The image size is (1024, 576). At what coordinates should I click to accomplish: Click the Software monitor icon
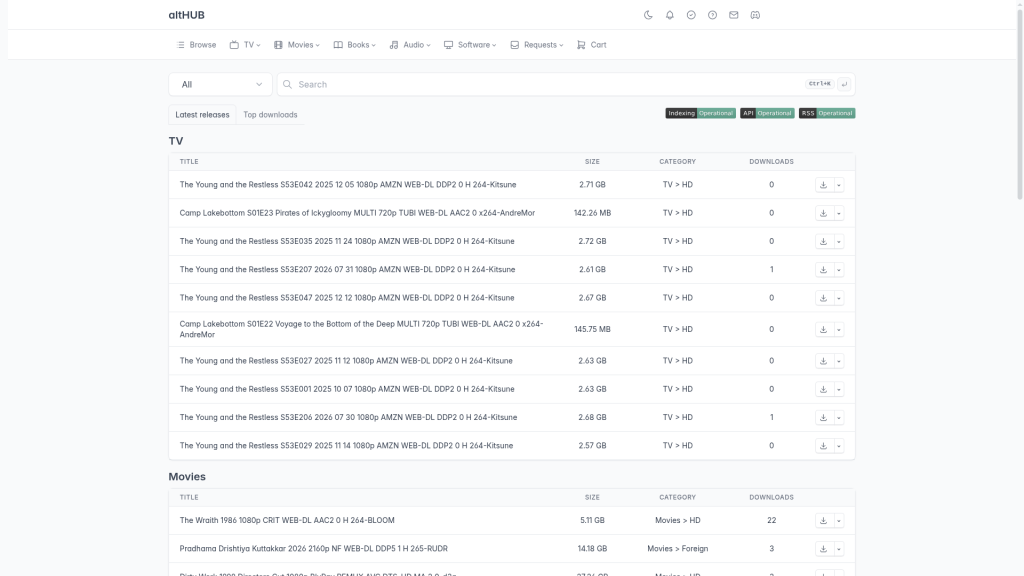(448, 45)
